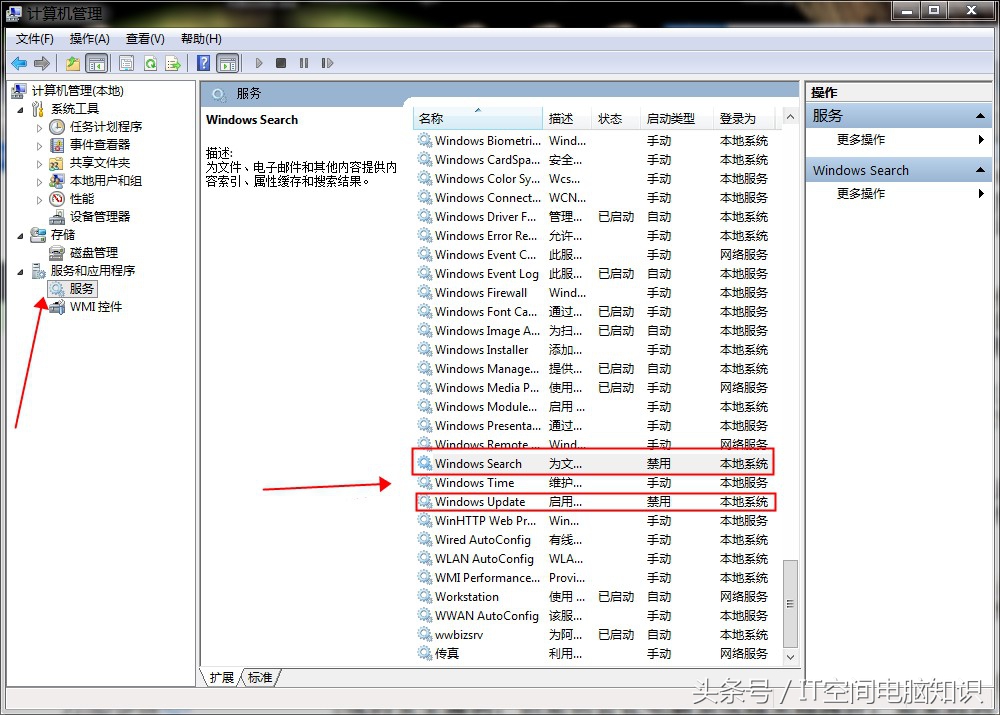Open the 查看(V) menu

pyautogui.click(x=144, y=38)
